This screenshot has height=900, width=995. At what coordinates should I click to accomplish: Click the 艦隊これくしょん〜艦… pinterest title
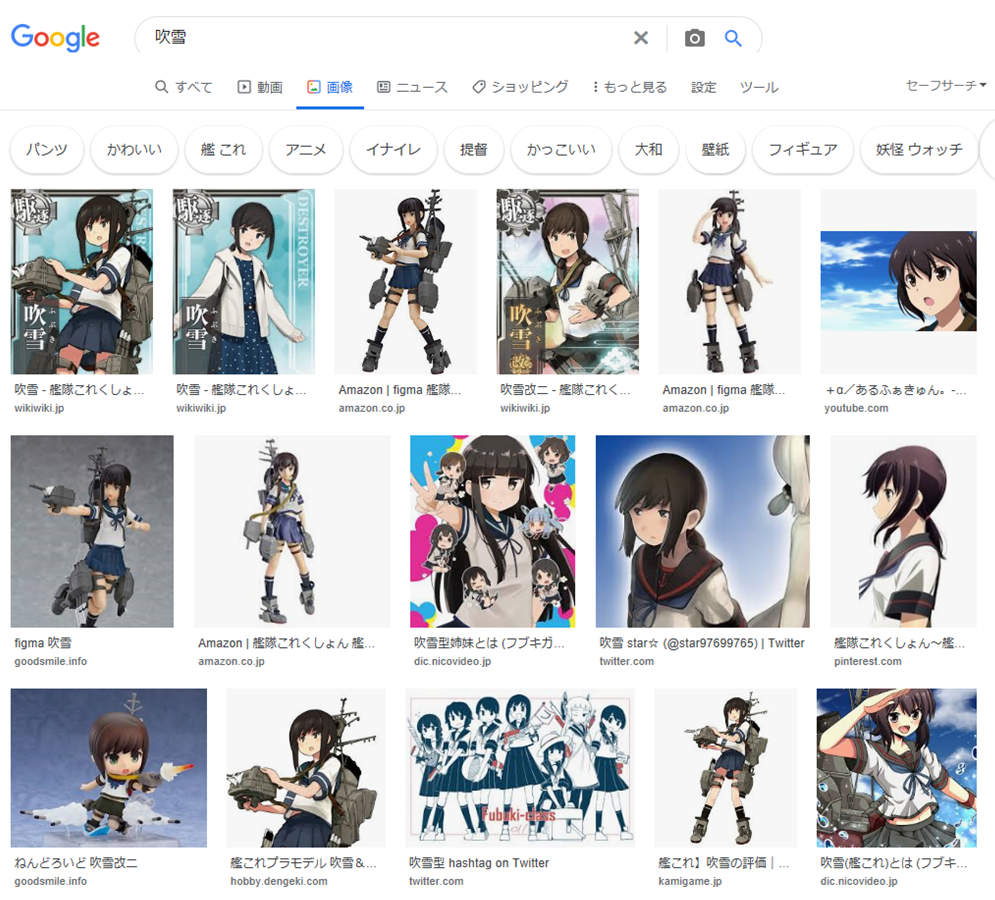tap(899, 643)
